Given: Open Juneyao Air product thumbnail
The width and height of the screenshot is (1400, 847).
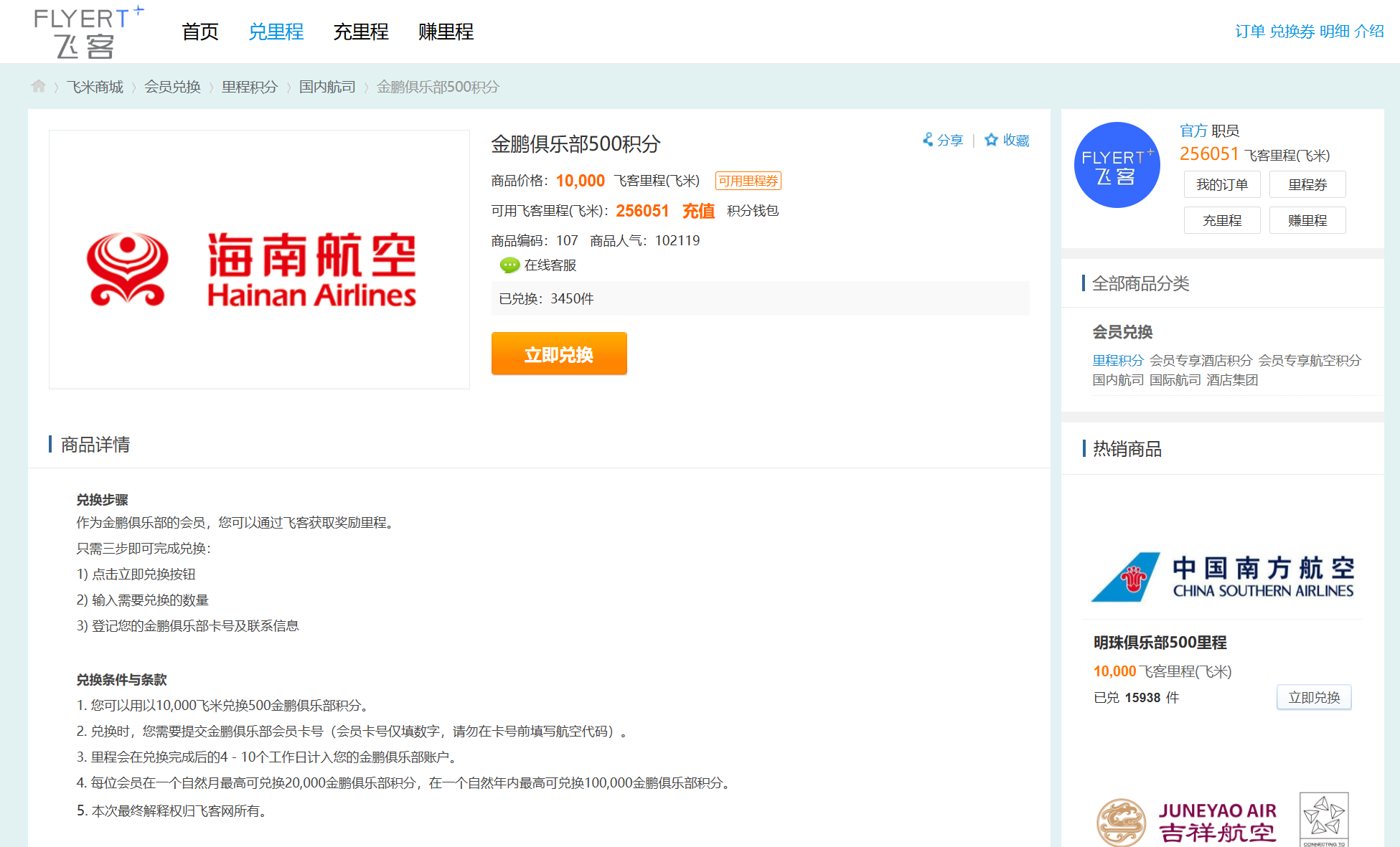Looking at the screenshot, I should click(1223, 819).
